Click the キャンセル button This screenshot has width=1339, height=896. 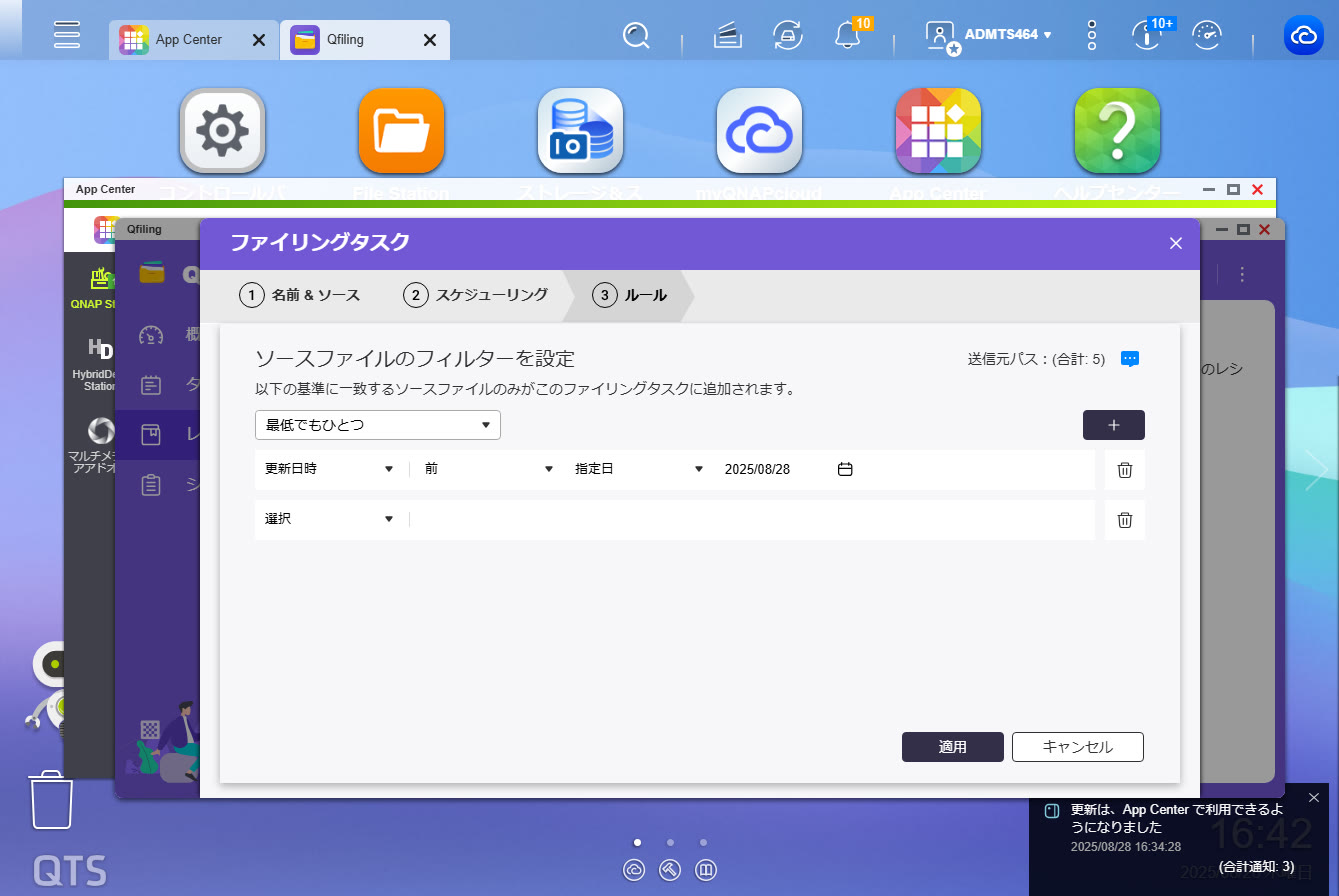tap(1077, 747)
